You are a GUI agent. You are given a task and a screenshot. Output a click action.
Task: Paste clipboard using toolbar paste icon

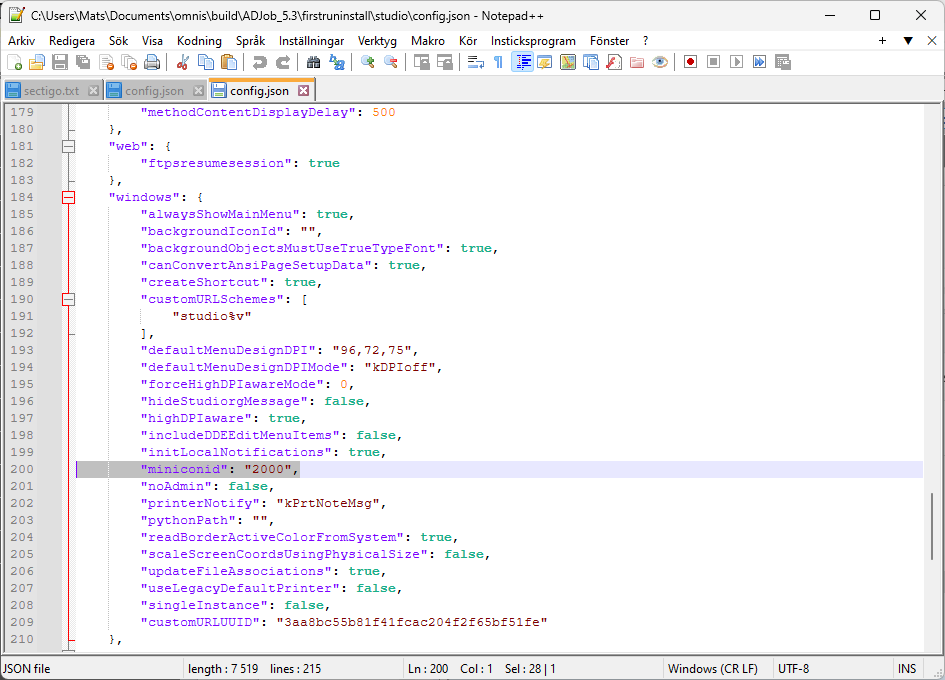click(229, 62)
